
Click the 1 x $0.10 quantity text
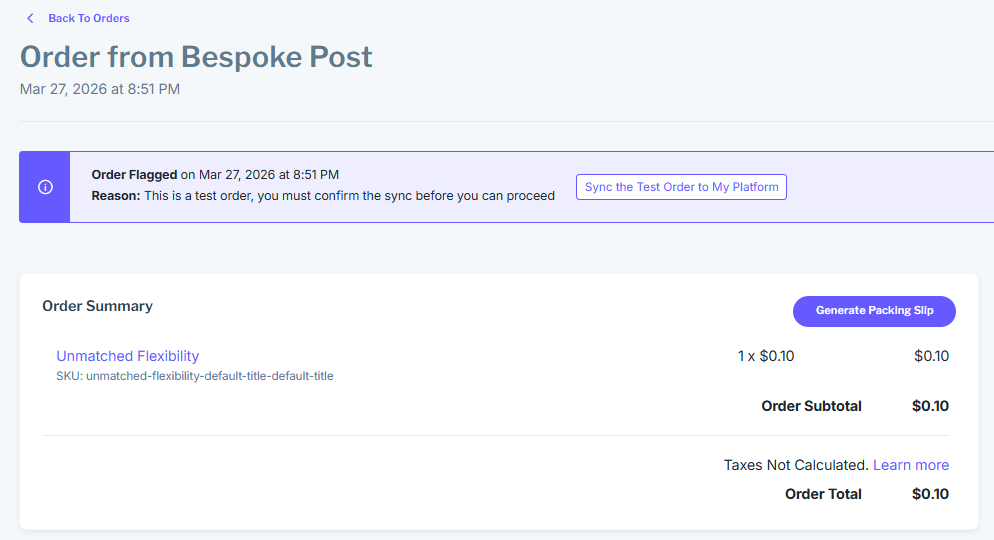[765, 356]
